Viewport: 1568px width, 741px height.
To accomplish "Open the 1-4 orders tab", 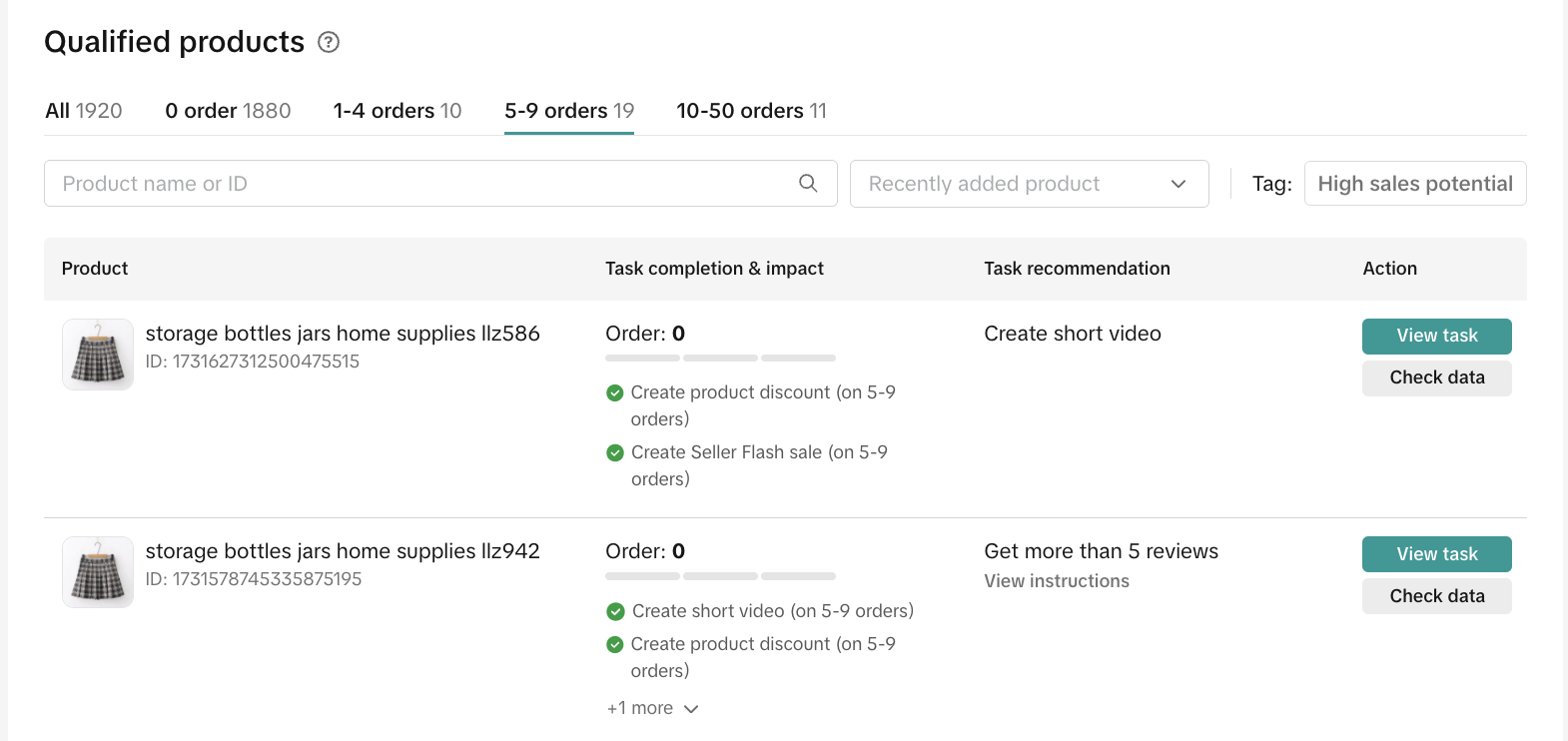I will click(397, 111).
